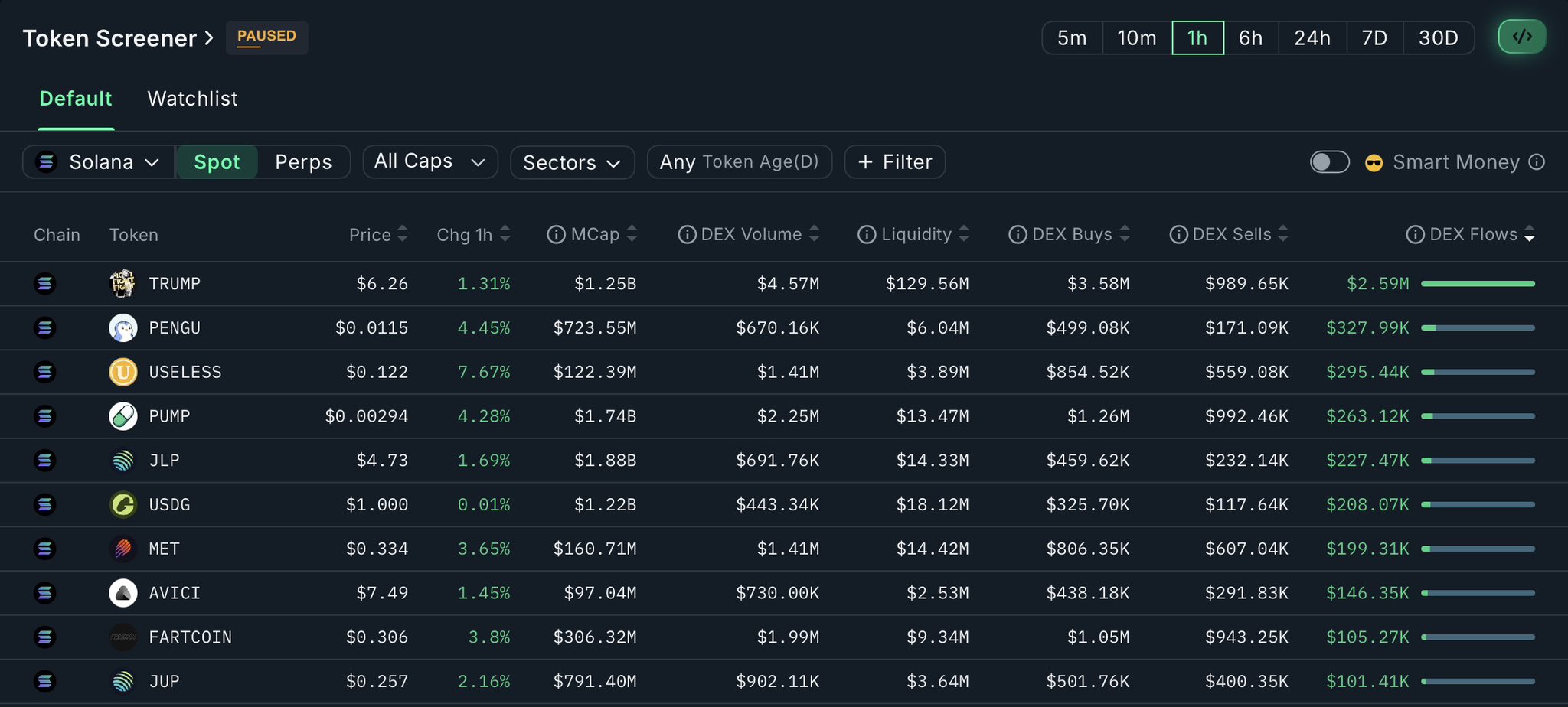This screenshot has height=707, width=1568.
Task: Switch to the Watchlist tab
Action: click(x=192, y=99)
